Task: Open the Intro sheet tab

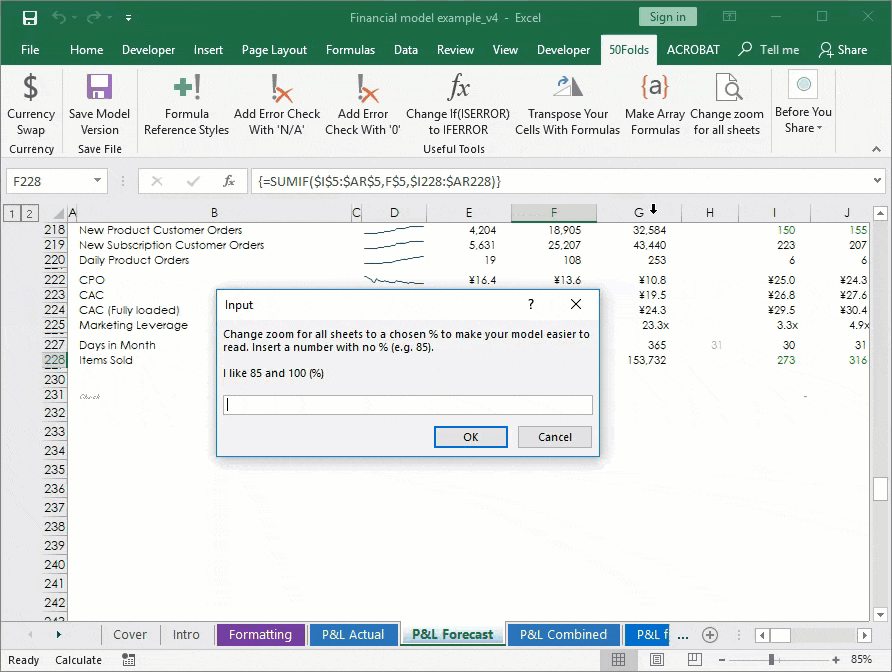Action: pyautogui.click(x=186, y=634)
